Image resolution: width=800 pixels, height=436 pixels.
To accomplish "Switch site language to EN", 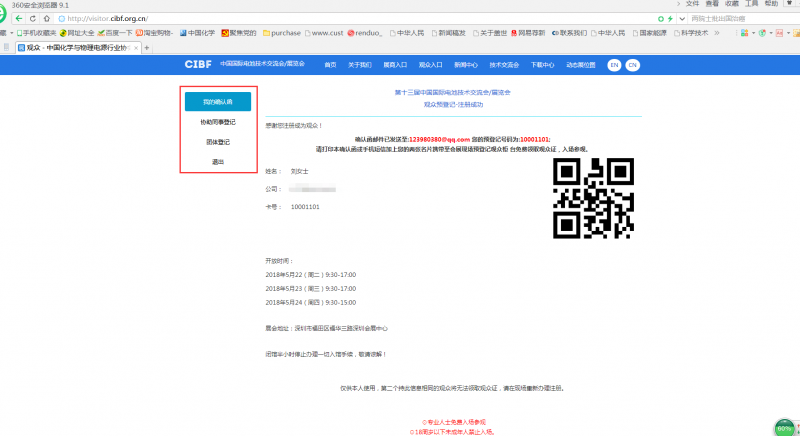I will click(x=614, y=64).
